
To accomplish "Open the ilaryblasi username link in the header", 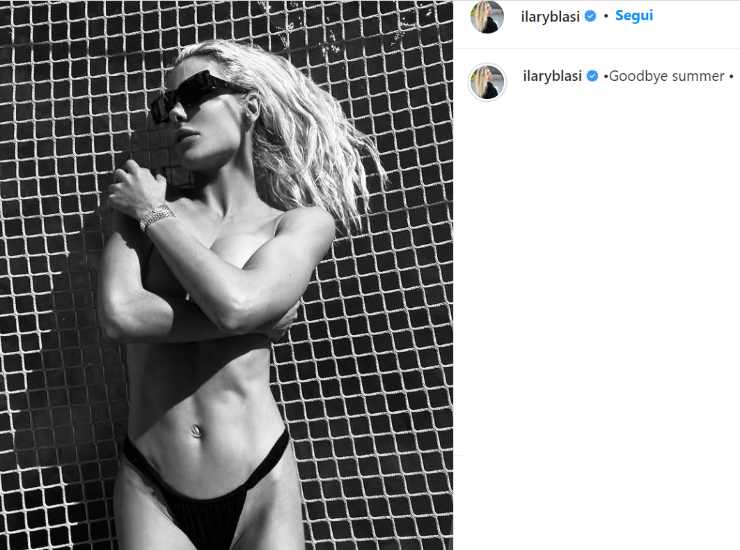I will 550,17.
